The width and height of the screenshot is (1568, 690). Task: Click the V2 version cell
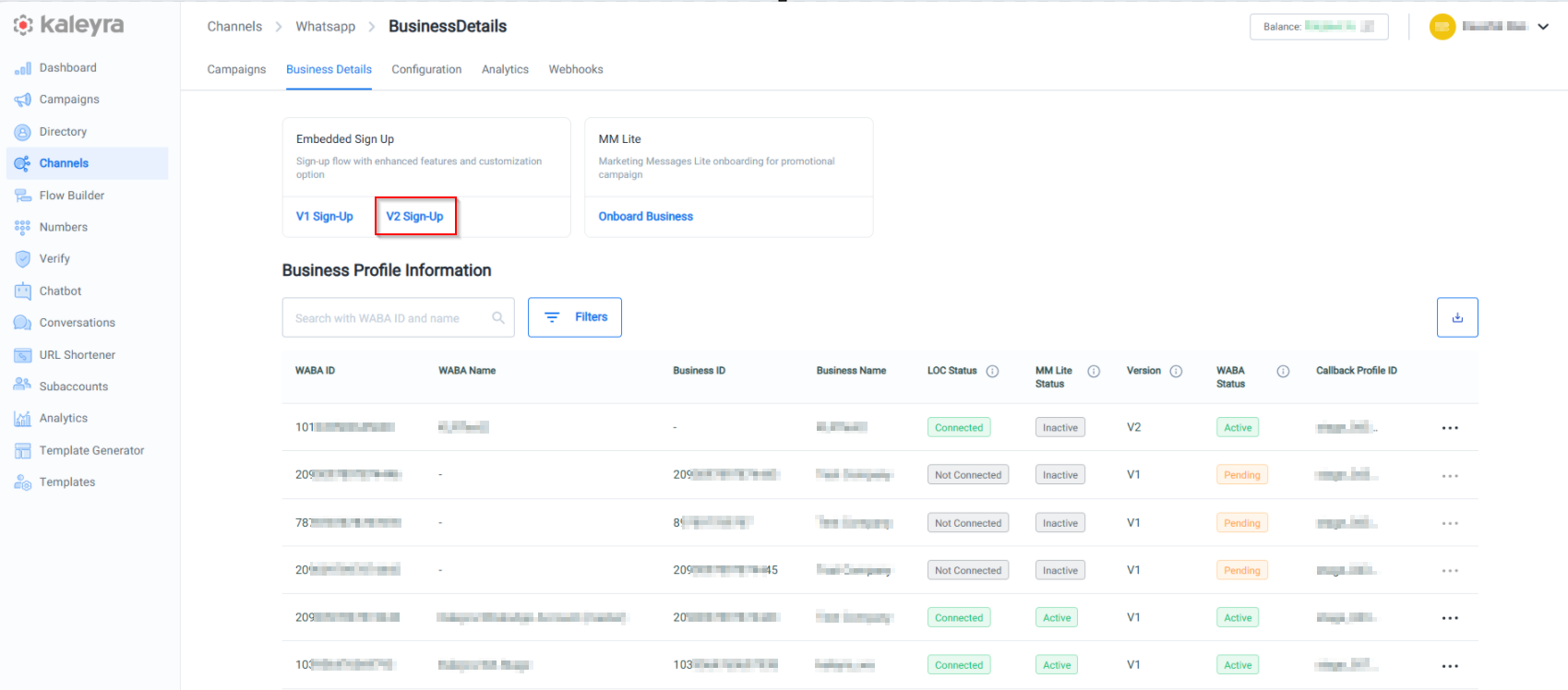point(1134,428)
